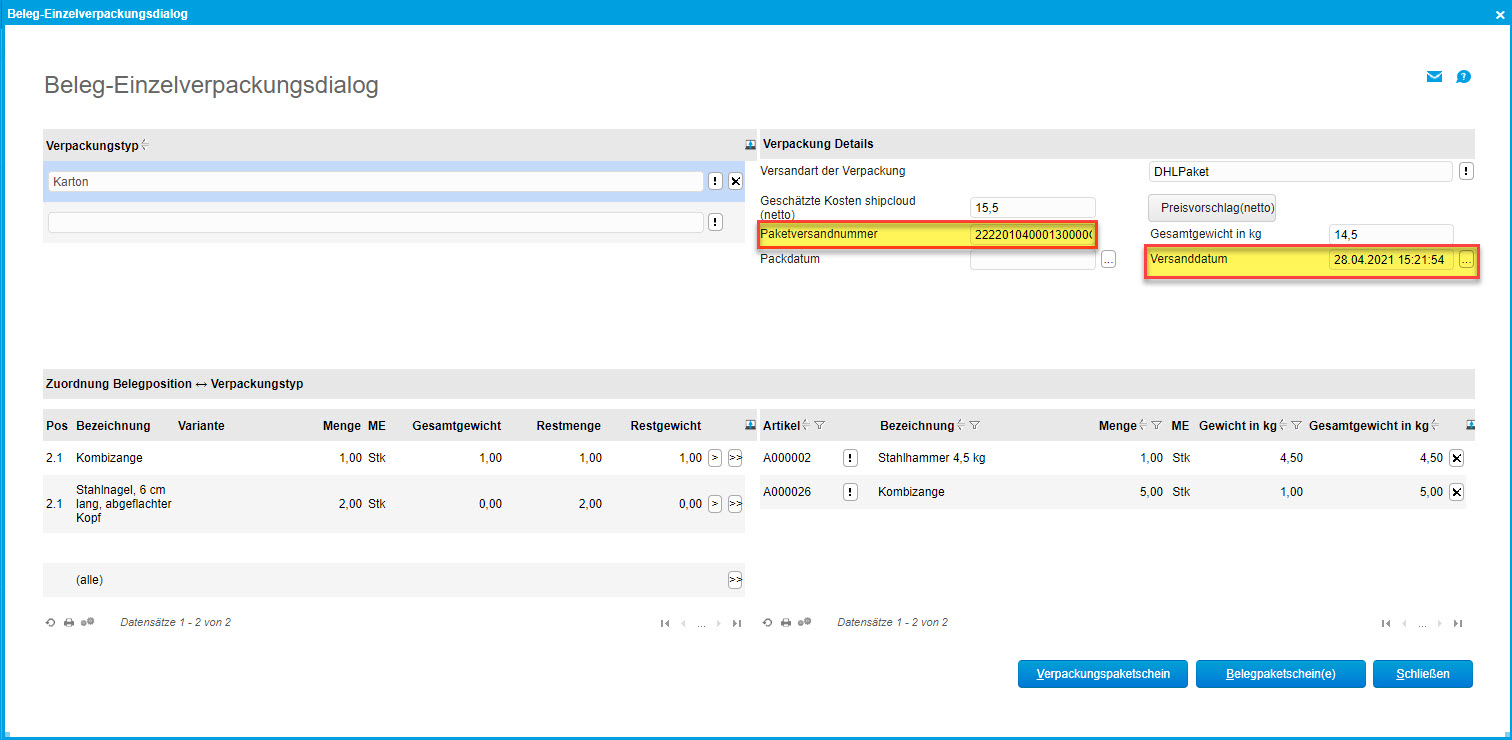Close the dialog via title bar X
Viewport: 1512px width, 740px height.
tap(1500, 14)
